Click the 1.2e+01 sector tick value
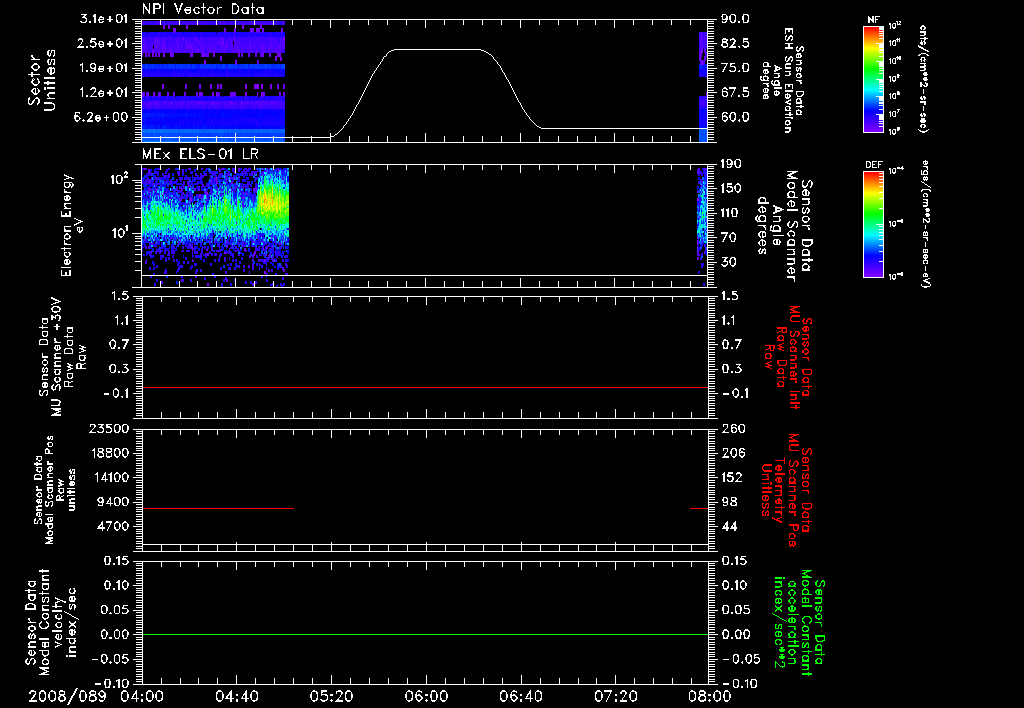This screenshot has width=1024, height=708. [105, 92]
